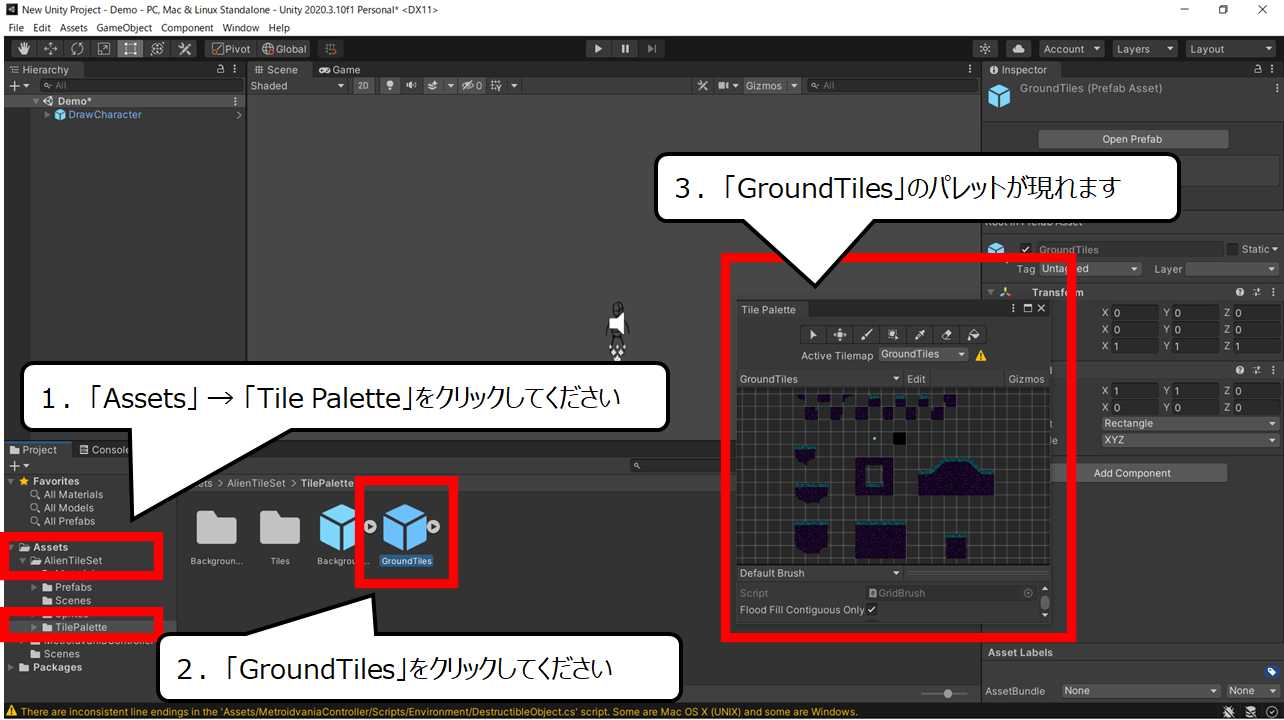The width and height of the screenshot is (1284, 720).
Task: Select the Tile Palette flood fill bucket
Action: (973, 335)
